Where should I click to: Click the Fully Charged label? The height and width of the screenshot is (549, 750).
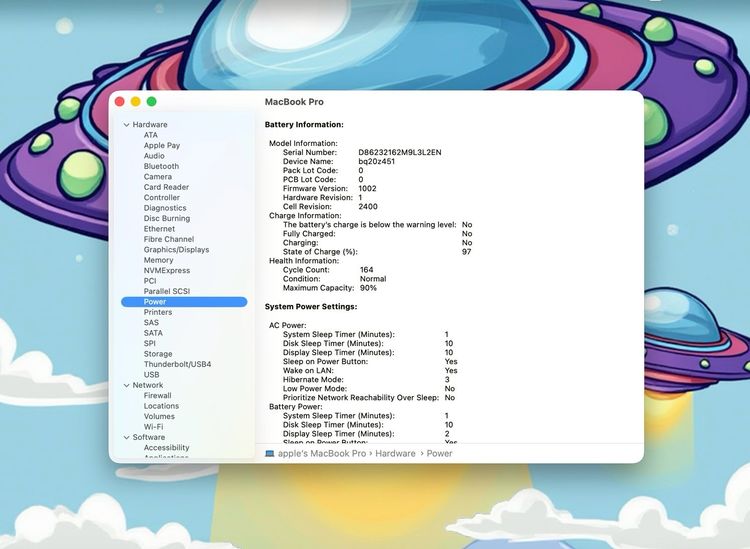pyautogui.click(x=309, y=234)
